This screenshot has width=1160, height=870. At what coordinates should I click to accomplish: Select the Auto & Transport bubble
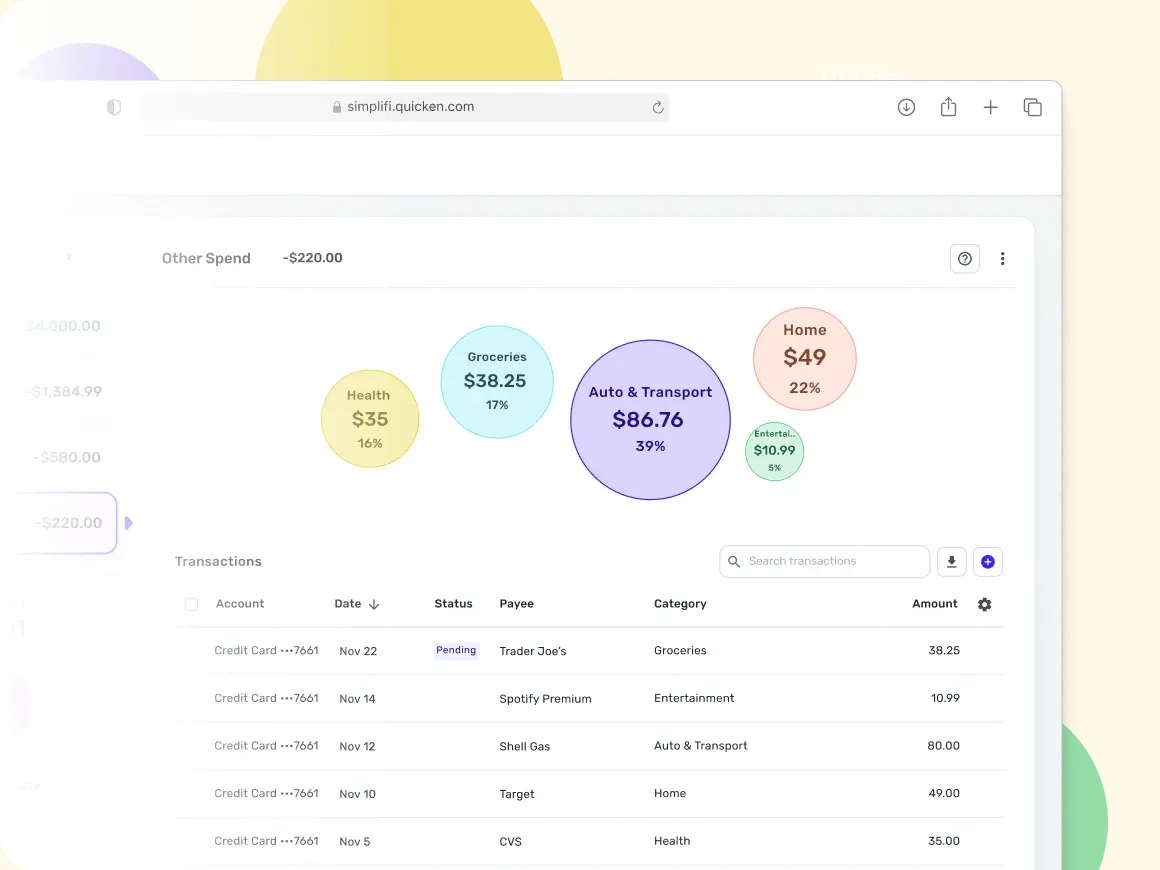coord(650,419)
